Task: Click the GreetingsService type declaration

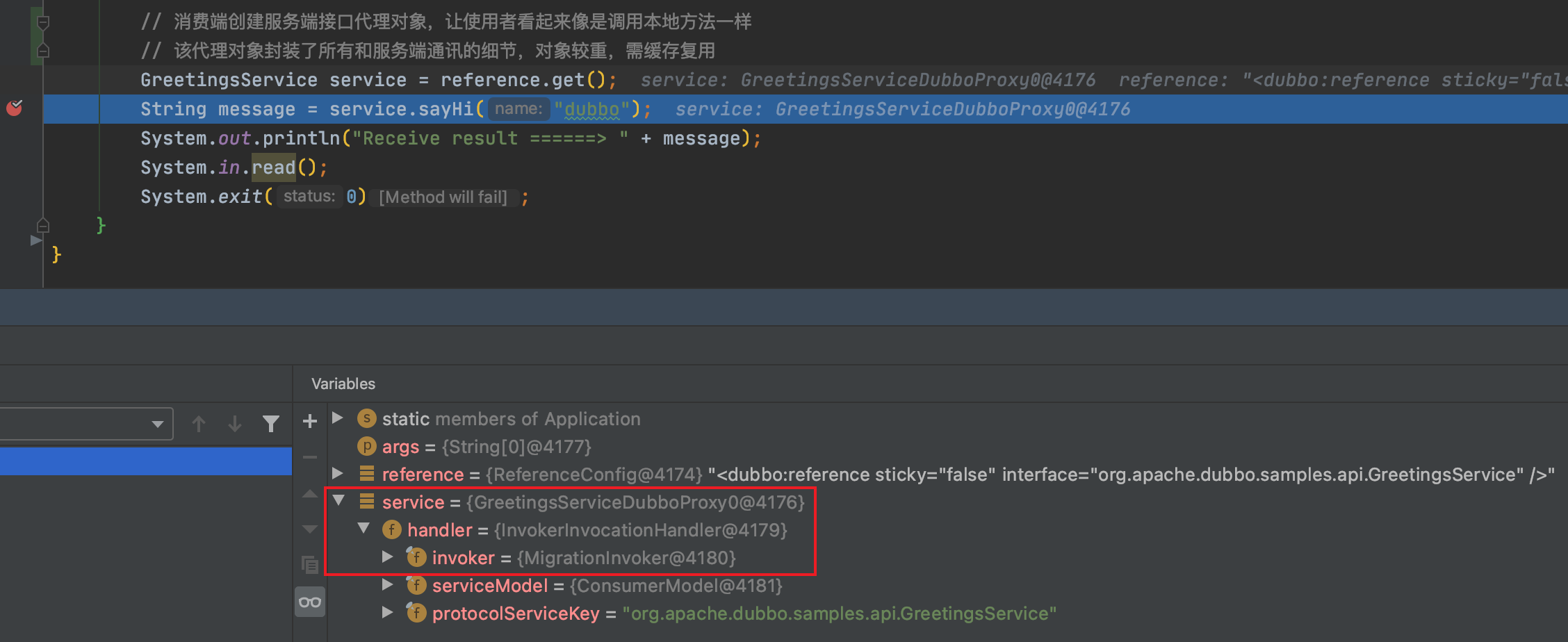Action: tap(229, 80)
